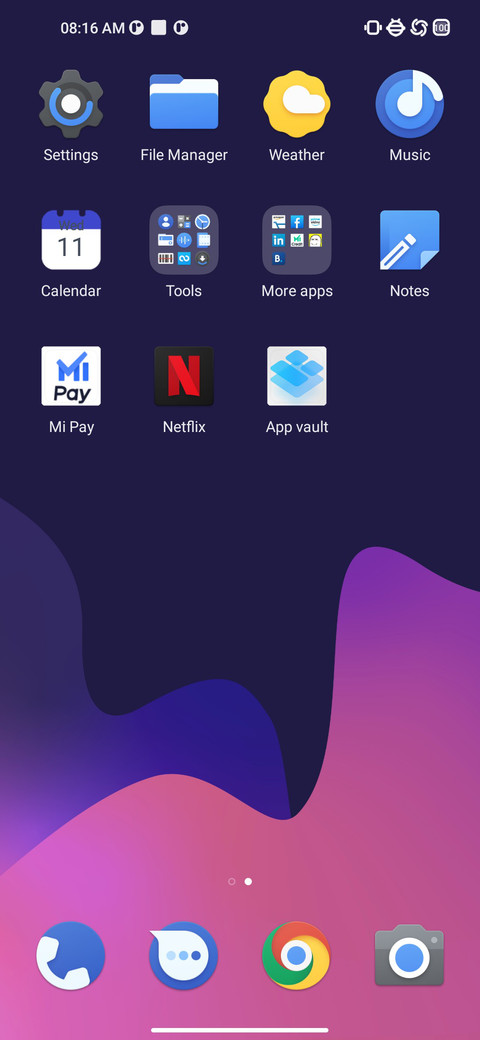Launch Mi Pay

(71, 376)
